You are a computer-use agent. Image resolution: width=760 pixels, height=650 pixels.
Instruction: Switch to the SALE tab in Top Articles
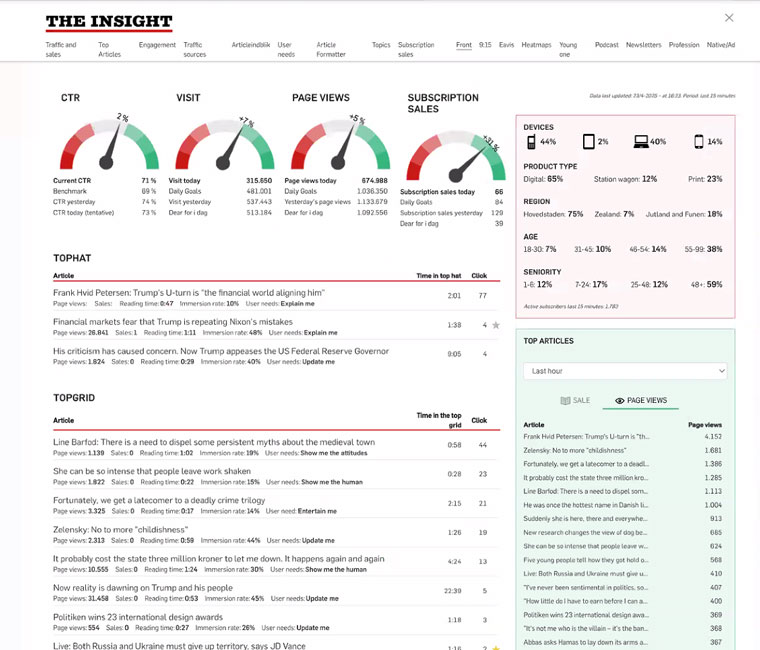[x=575, y=400]
